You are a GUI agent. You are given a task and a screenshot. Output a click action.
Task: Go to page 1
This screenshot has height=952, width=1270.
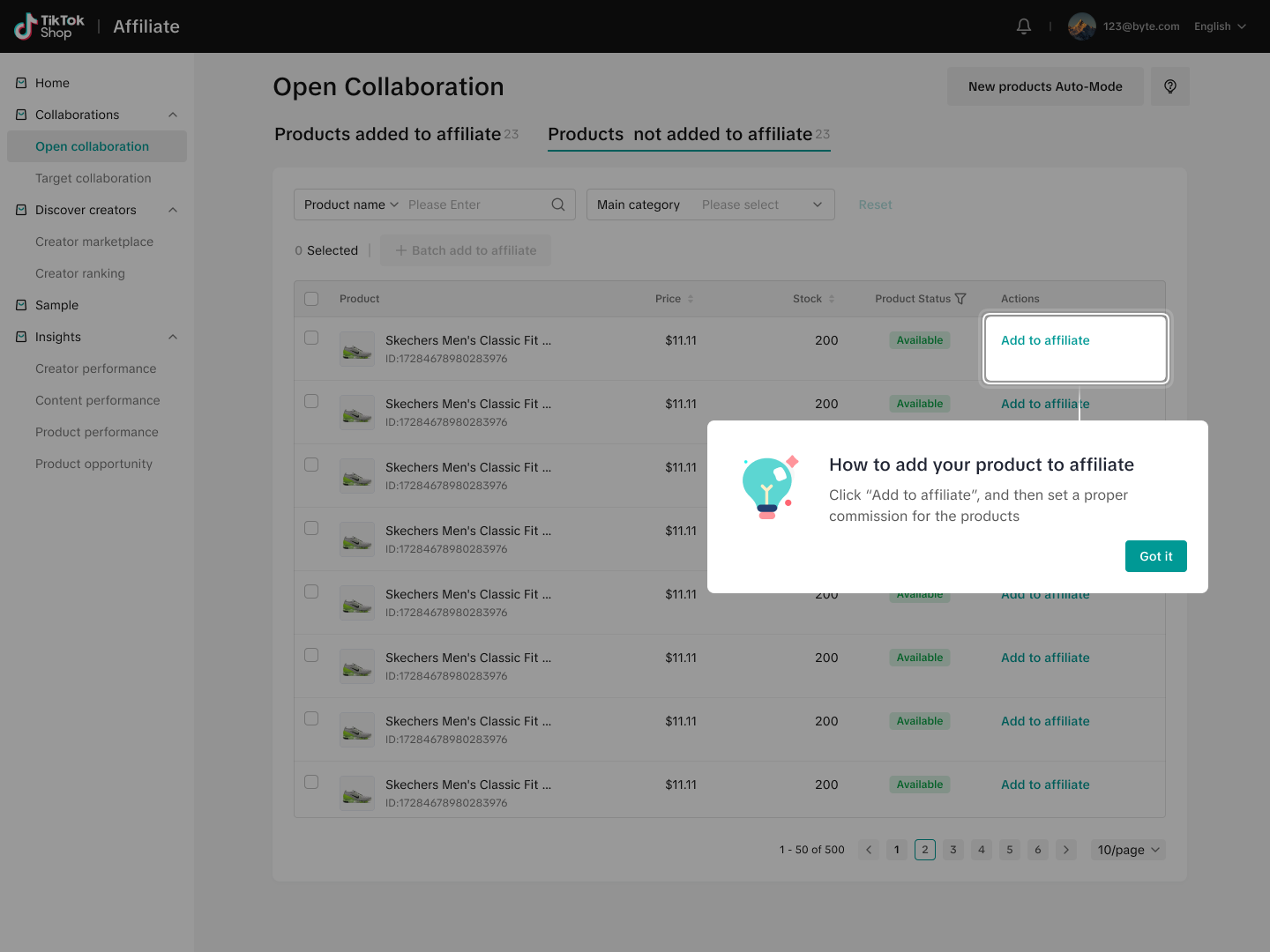coord(897,850)
